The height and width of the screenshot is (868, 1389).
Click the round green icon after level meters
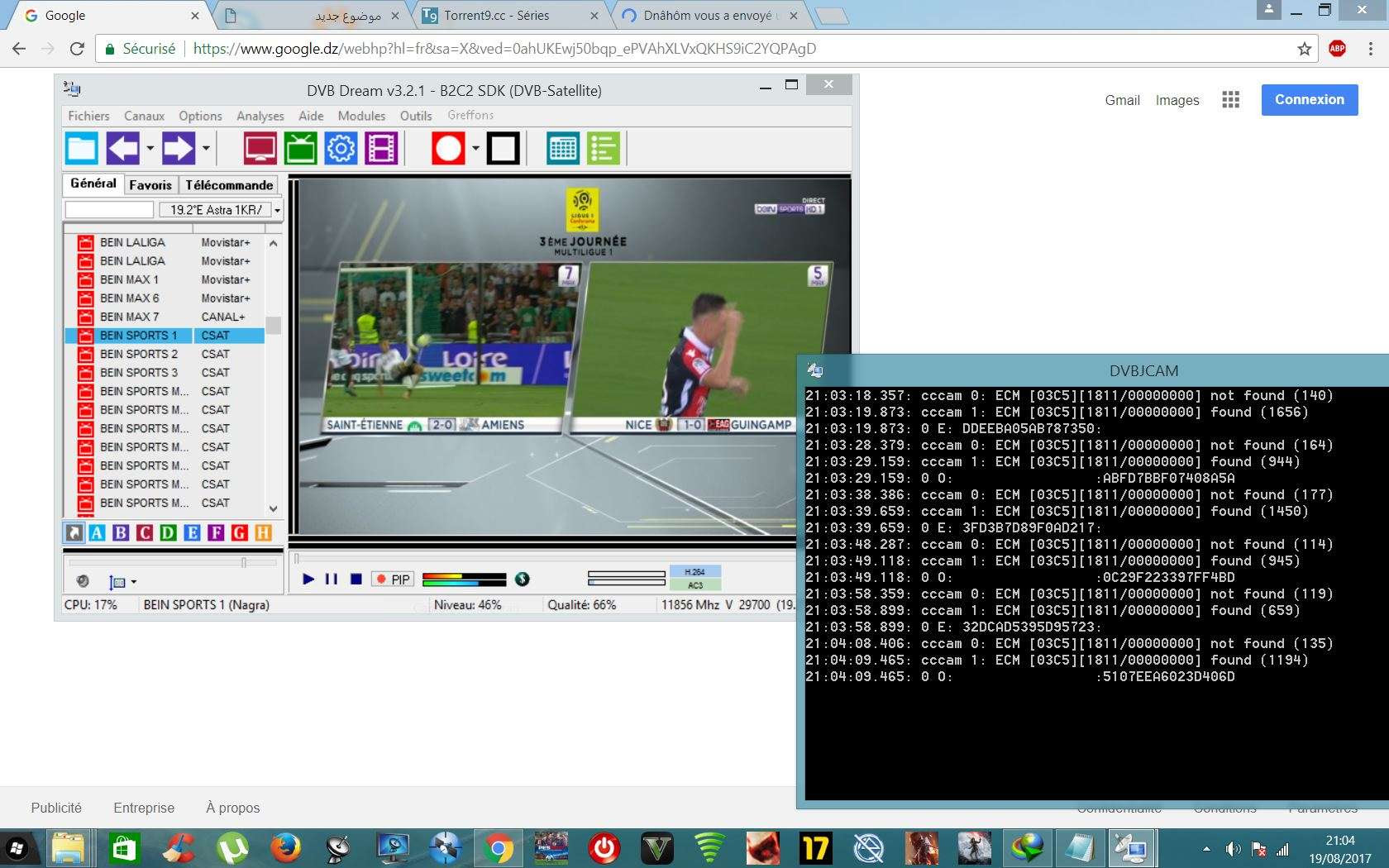pos(522,579)
